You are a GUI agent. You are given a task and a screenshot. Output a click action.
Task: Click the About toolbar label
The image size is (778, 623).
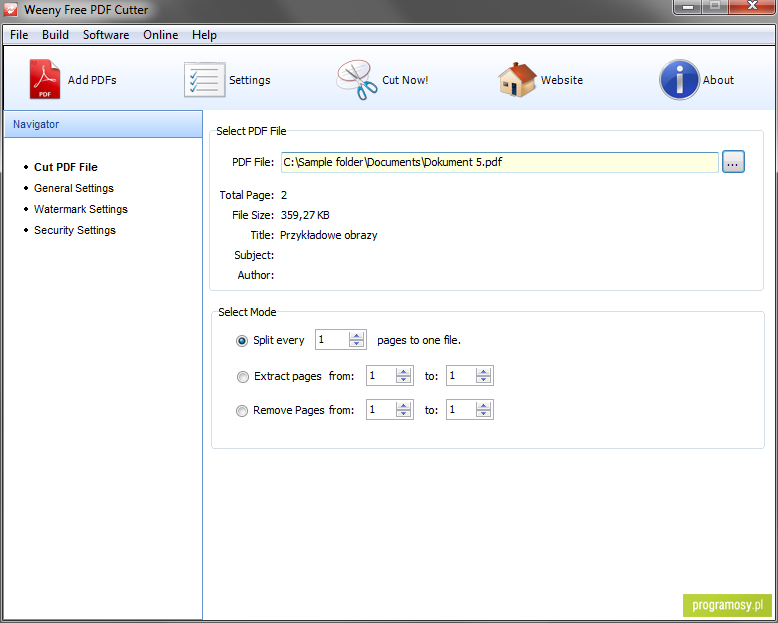pos(718,80)
